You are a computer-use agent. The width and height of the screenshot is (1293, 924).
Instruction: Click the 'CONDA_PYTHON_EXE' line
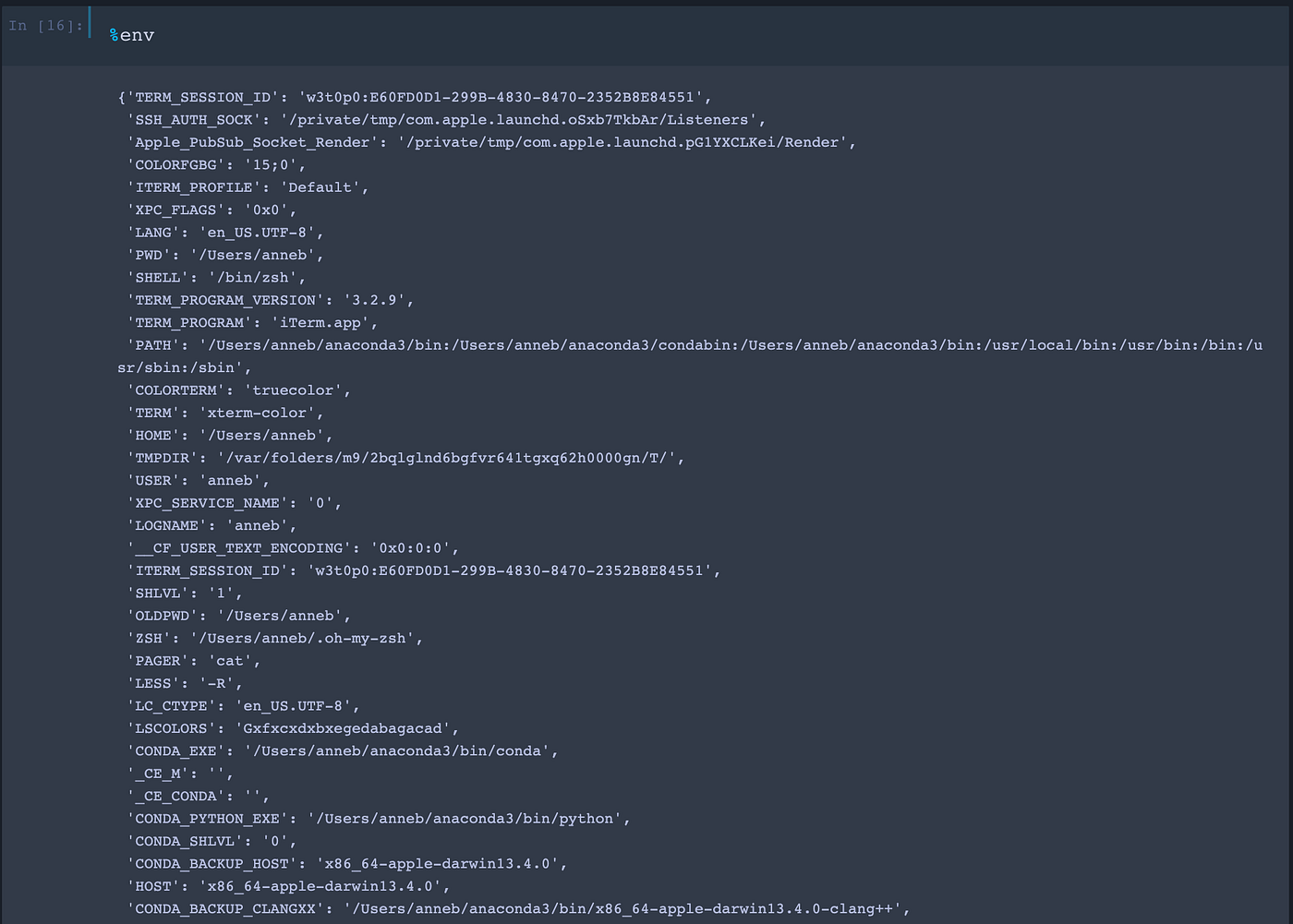[x=379, y=819]
